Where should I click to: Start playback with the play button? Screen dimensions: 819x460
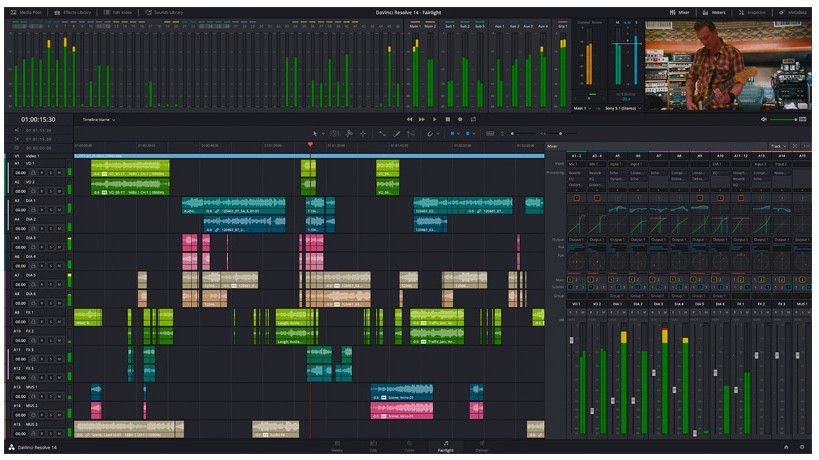[x=435, y=120]
